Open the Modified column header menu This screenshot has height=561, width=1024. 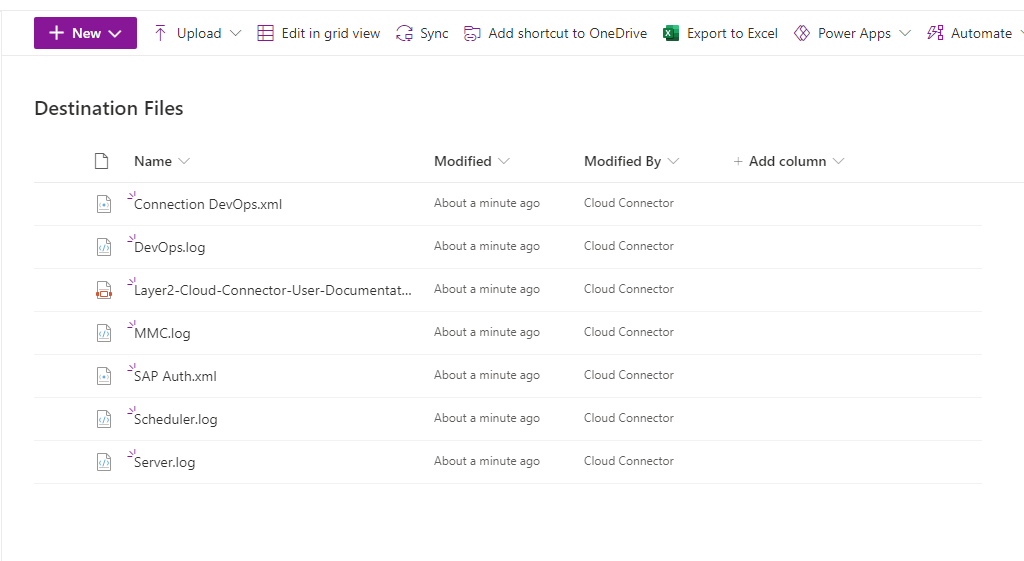coord(471,161)
